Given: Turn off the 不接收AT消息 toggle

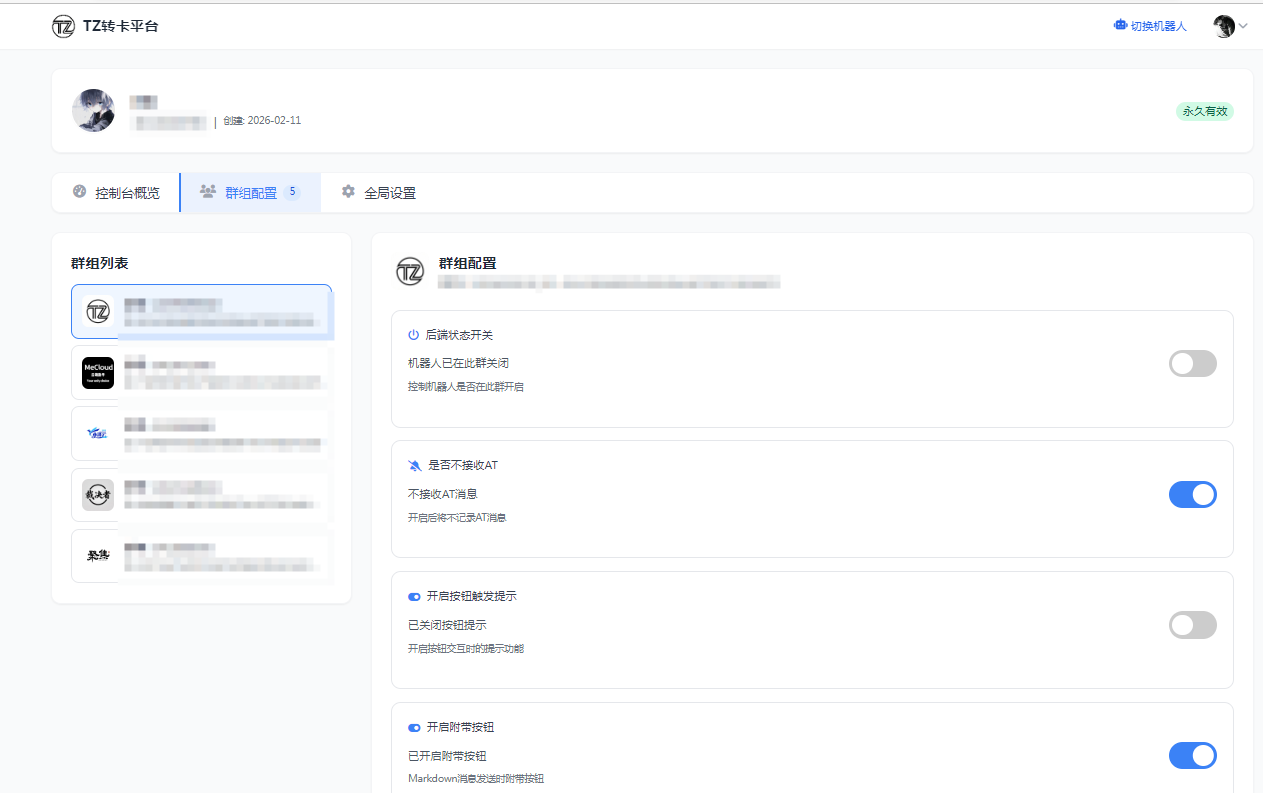Looking at the screenshot, I should coord(1192,495).
